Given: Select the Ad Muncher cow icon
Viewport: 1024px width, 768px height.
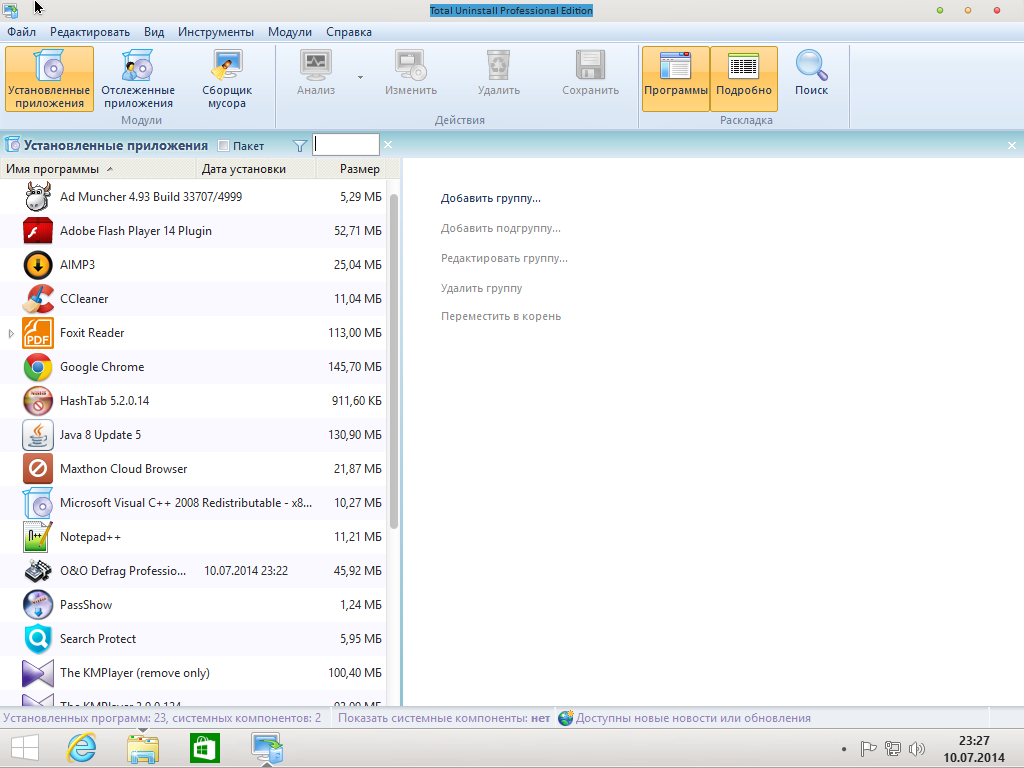Looking at the screenshot, I should click(38, 197).
